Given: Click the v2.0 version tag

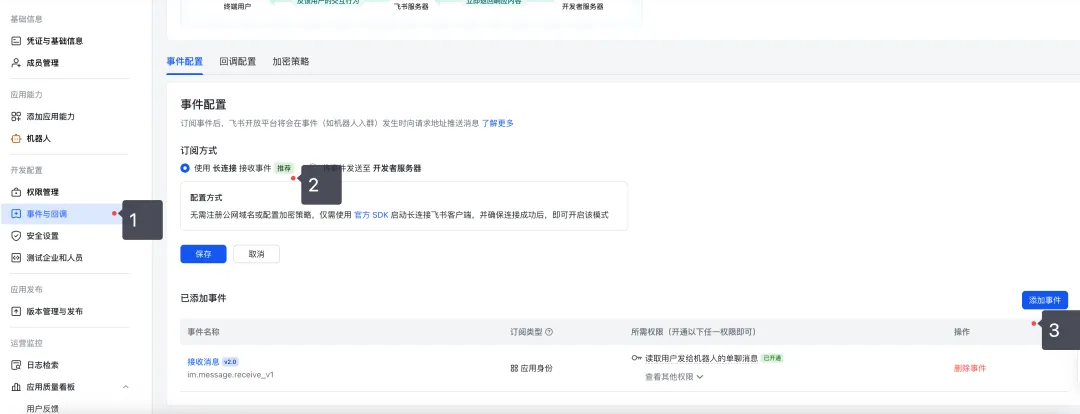Looking at the screenshot, I should [230, 362].
